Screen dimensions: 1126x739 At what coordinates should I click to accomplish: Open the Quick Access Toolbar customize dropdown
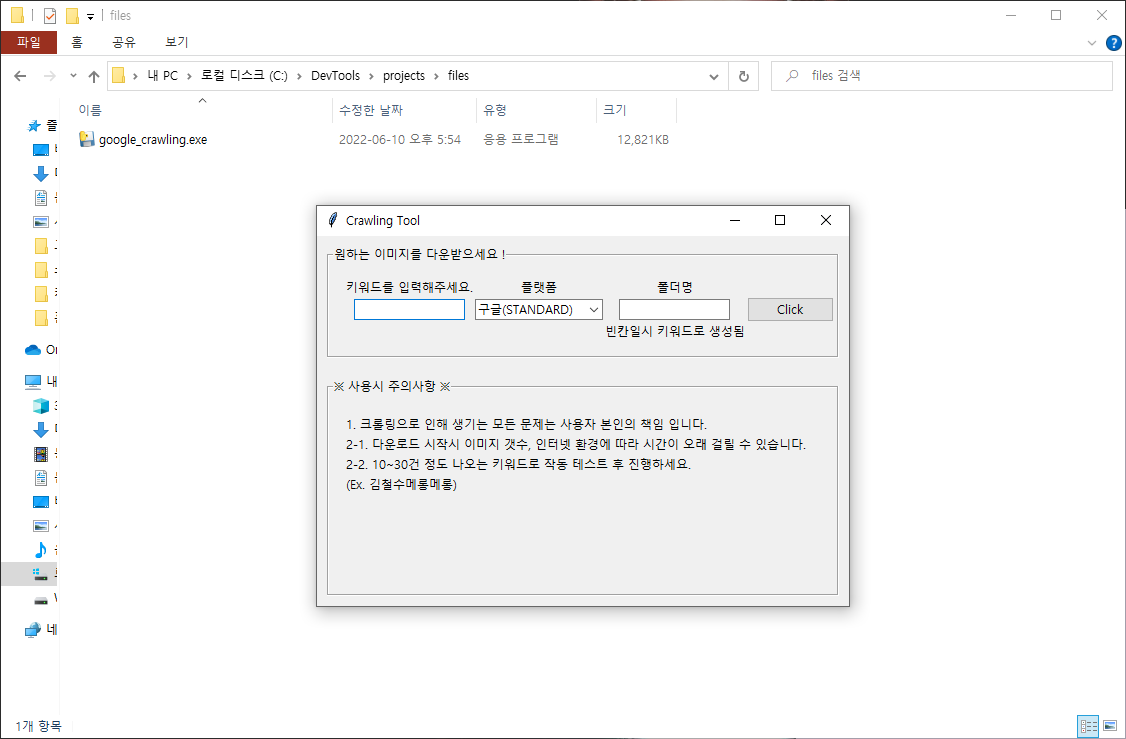(90, 16)
